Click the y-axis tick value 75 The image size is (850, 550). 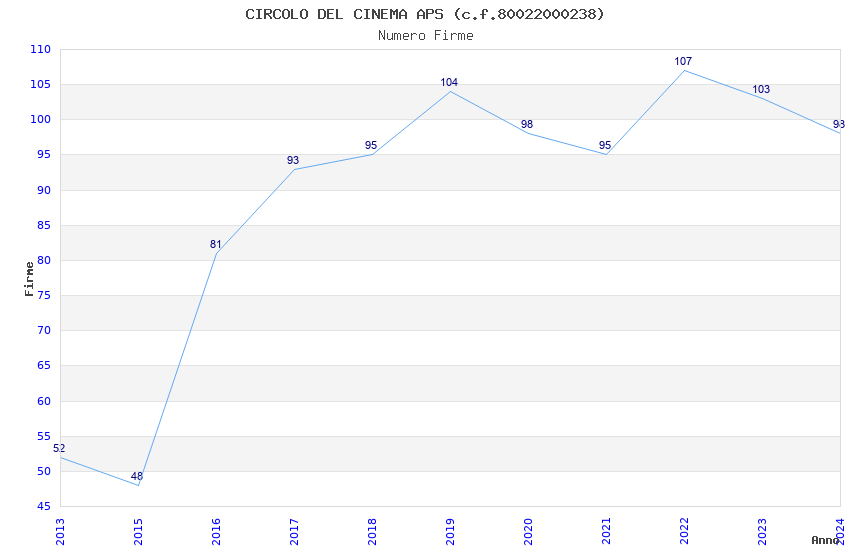[x=44, y=295]
